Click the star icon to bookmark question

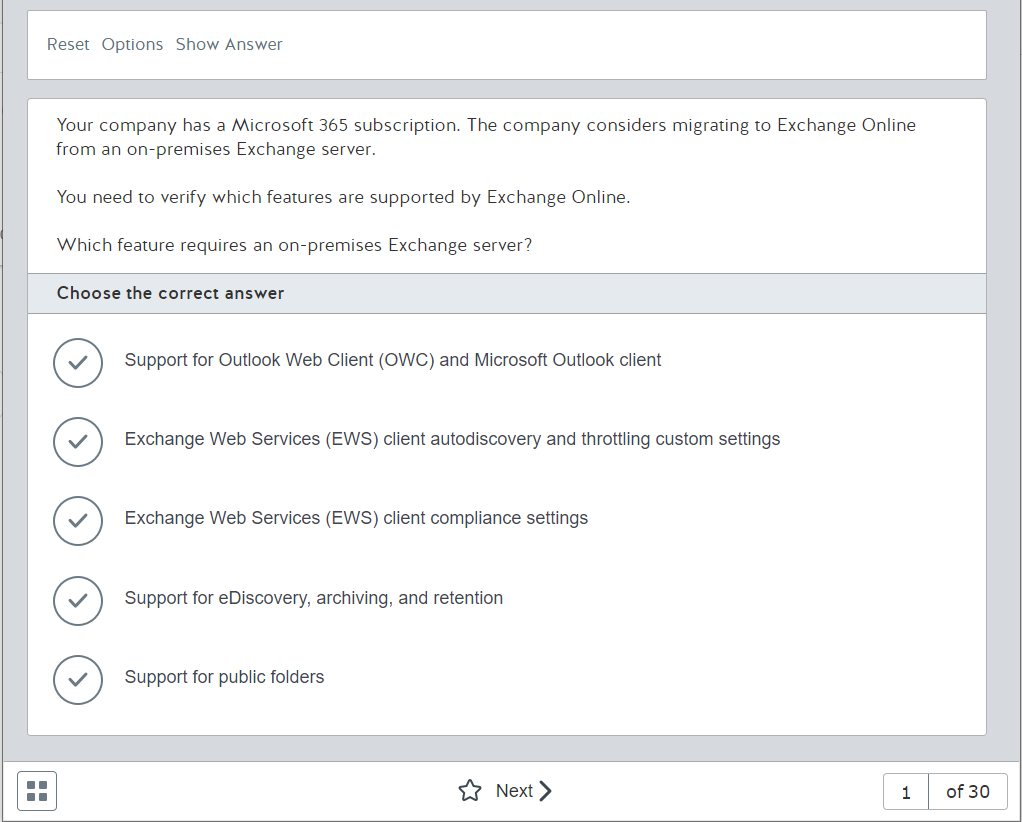469,791
